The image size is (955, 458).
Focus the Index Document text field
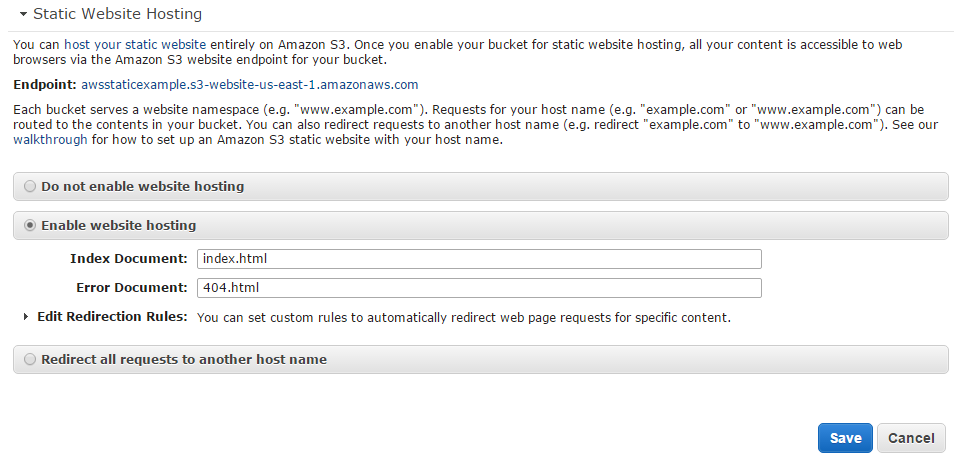479,259
